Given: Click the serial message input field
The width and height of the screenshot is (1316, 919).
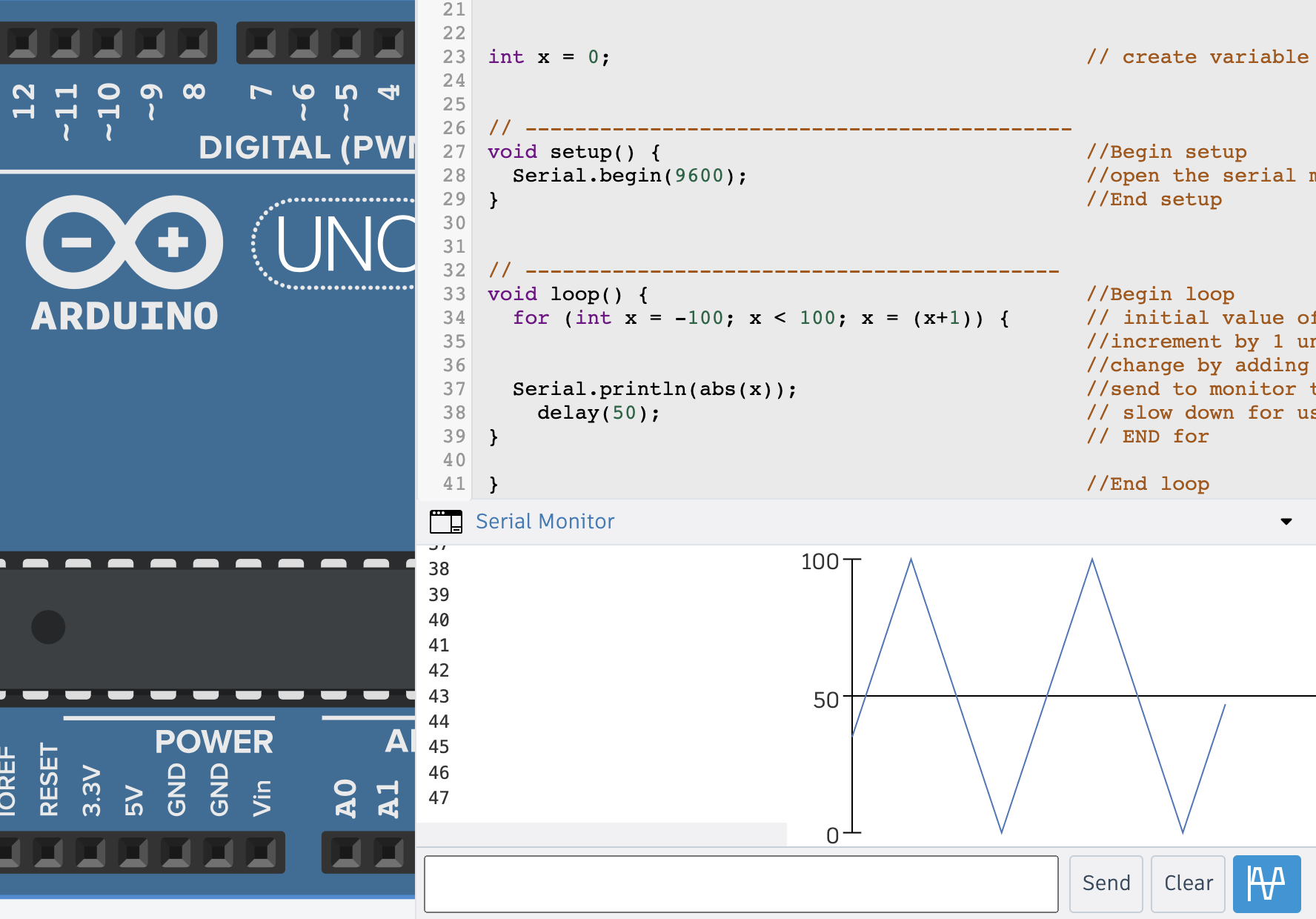Looking at the screenshot, I should coord(741,883).
